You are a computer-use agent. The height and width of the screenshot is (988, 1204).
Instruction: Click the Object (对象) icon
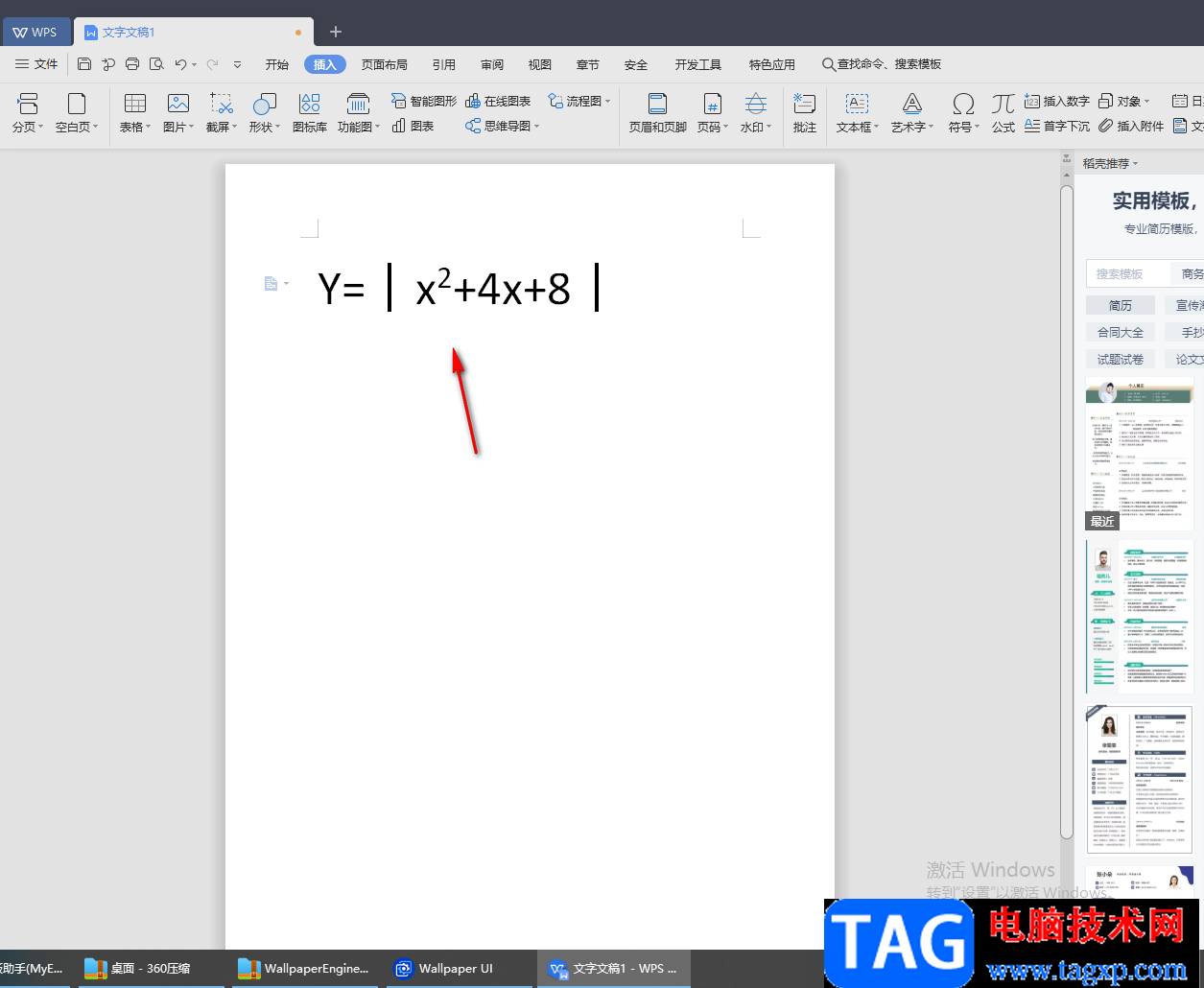click(x=1106, y=101)
